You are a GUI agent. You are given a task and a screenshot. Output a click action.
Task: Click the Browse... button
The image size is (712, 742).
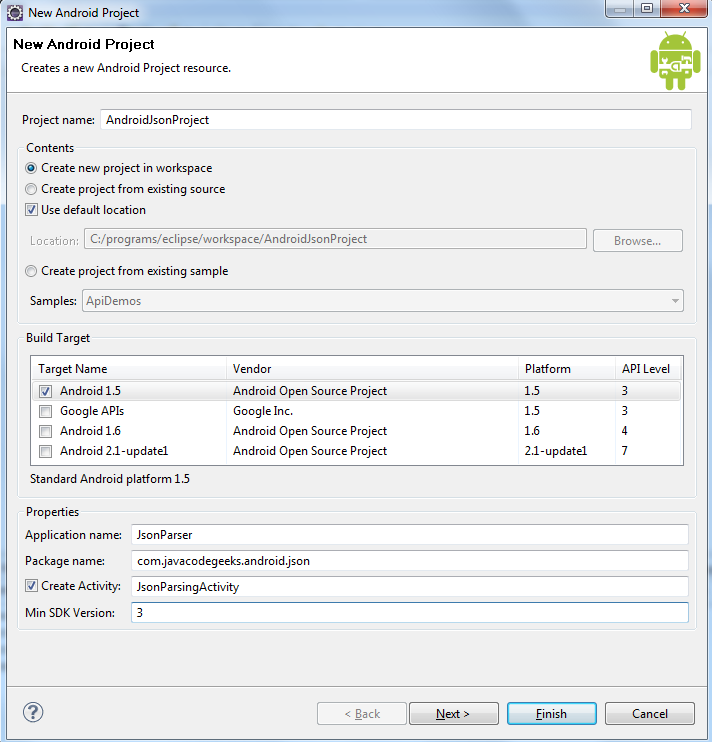click(638, 241)
